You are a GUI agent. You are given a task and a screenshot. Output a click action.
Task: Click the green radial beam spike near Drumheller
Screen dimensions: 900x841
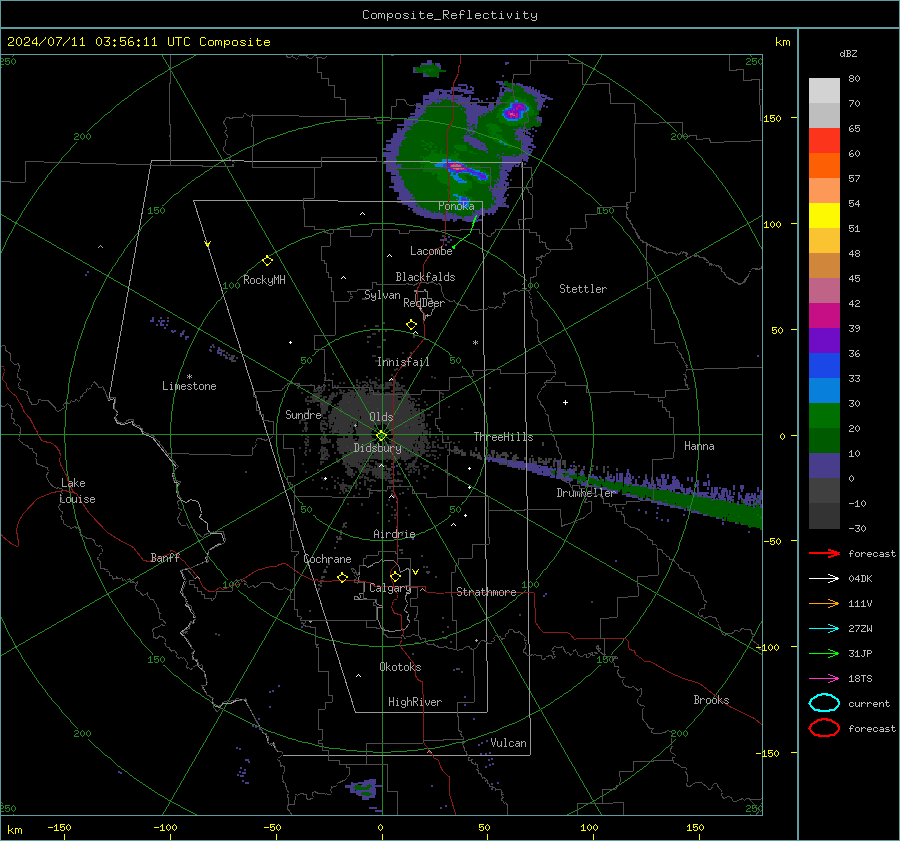click(660, 493)
